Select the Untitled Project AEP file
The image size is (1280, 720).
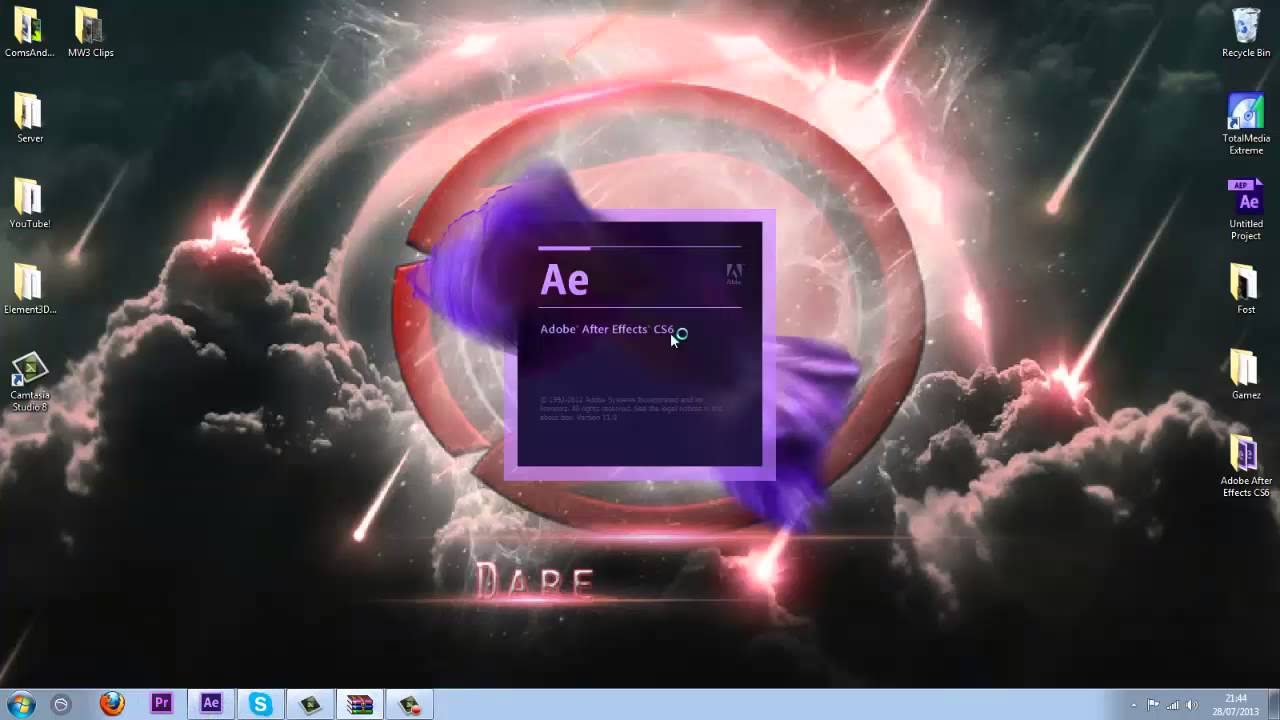click(x=1246, y=210)
